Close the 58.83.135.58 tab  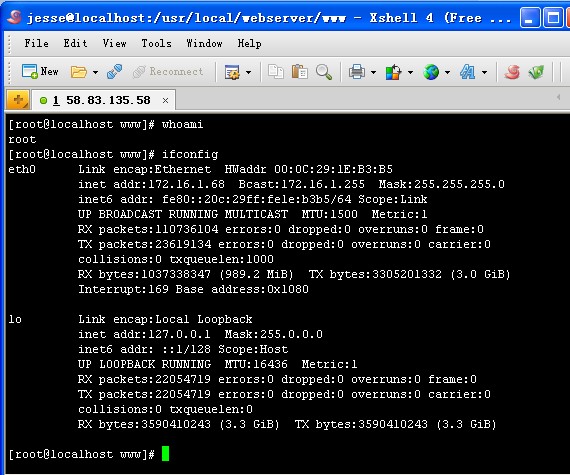[x=165, y=100]
